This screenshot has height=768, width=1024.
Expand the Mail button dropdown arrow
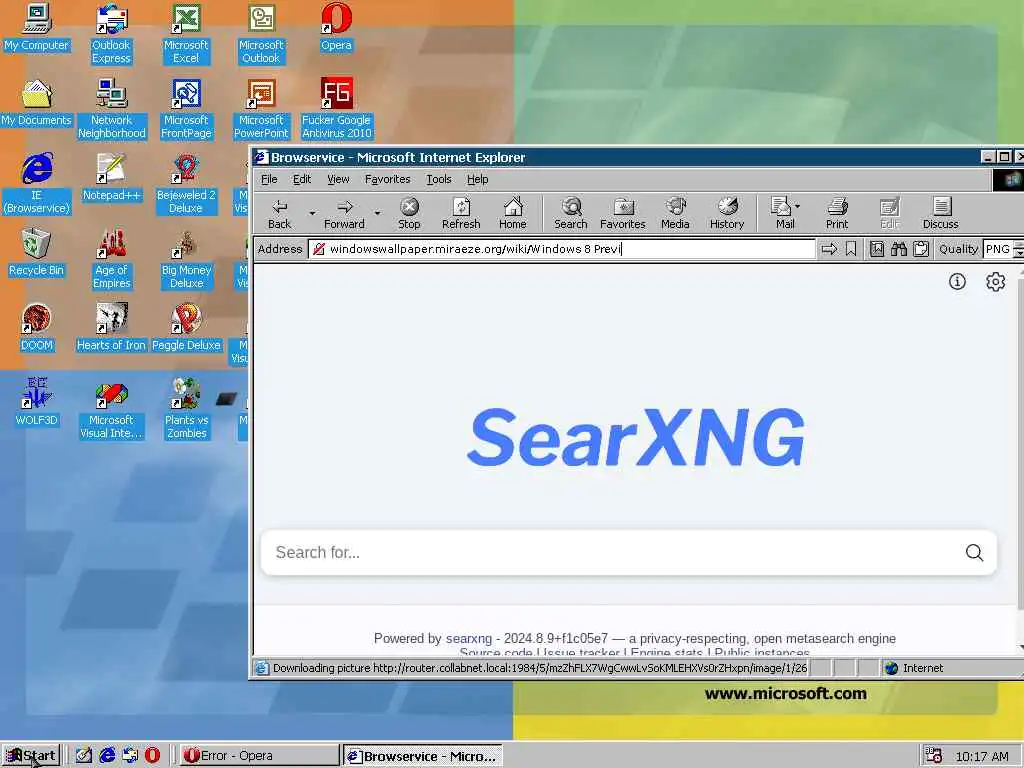click(797, 206)
